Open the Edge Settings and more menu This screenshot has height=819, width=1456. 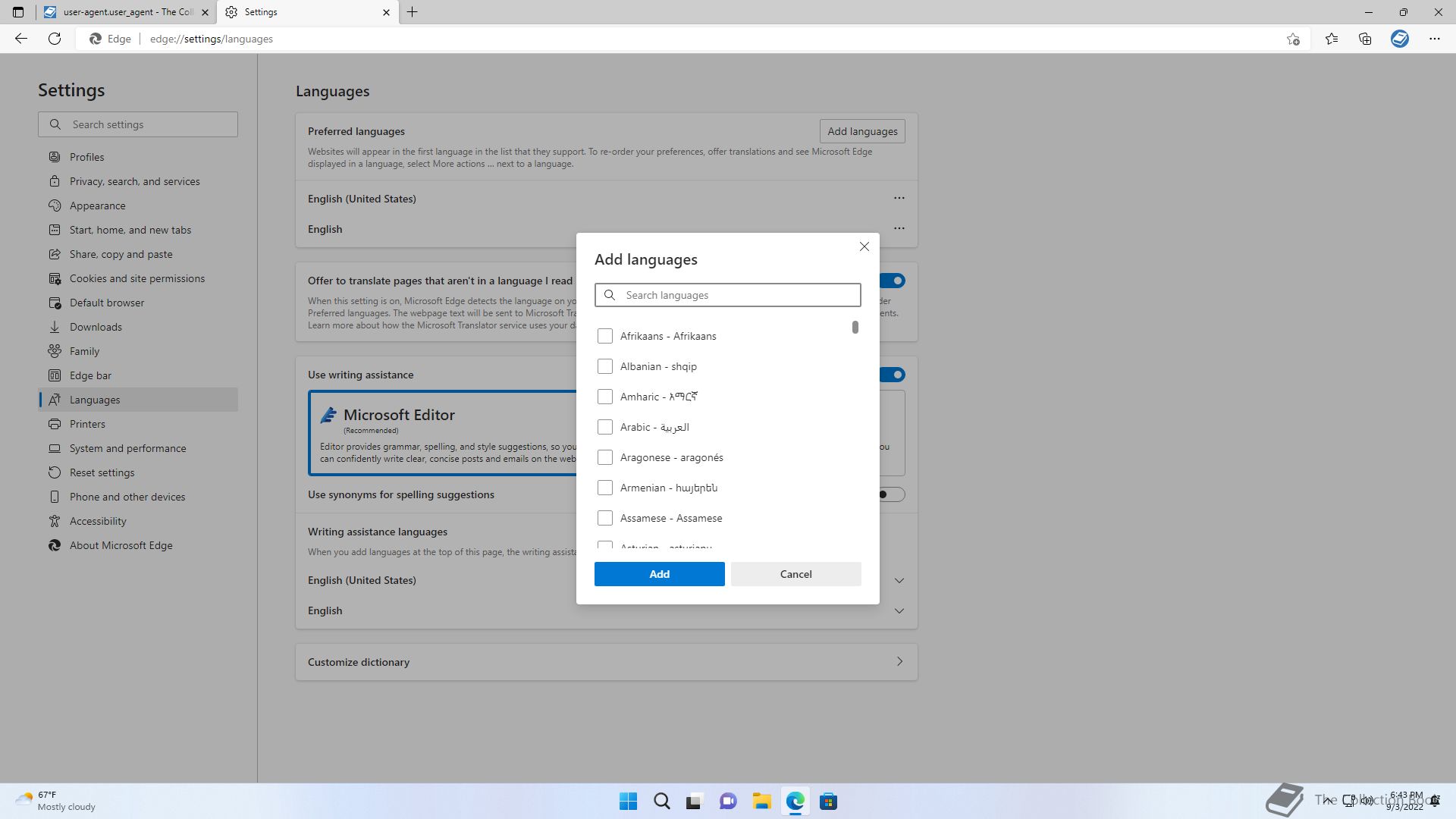(1435, 39)
